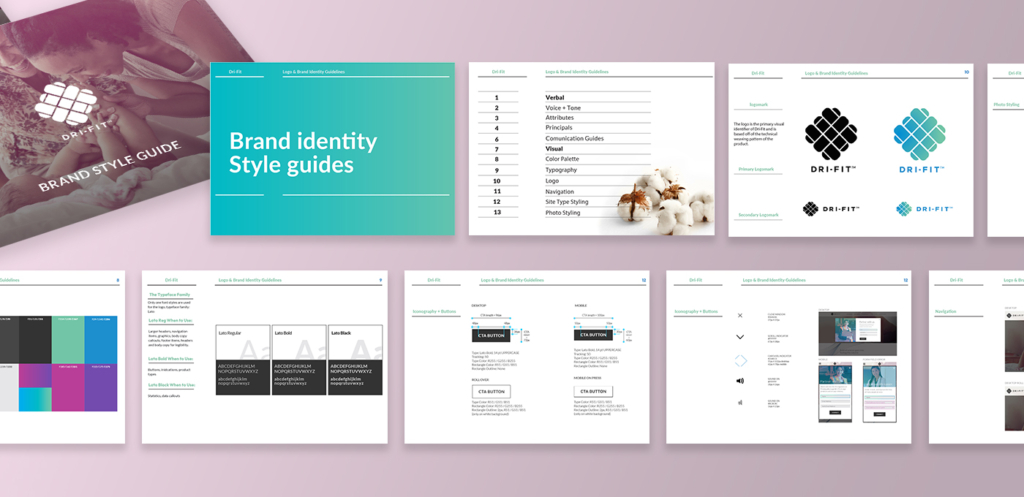Click the DRI-FIT wordmark under the gradient logomark

click(921, 169)
